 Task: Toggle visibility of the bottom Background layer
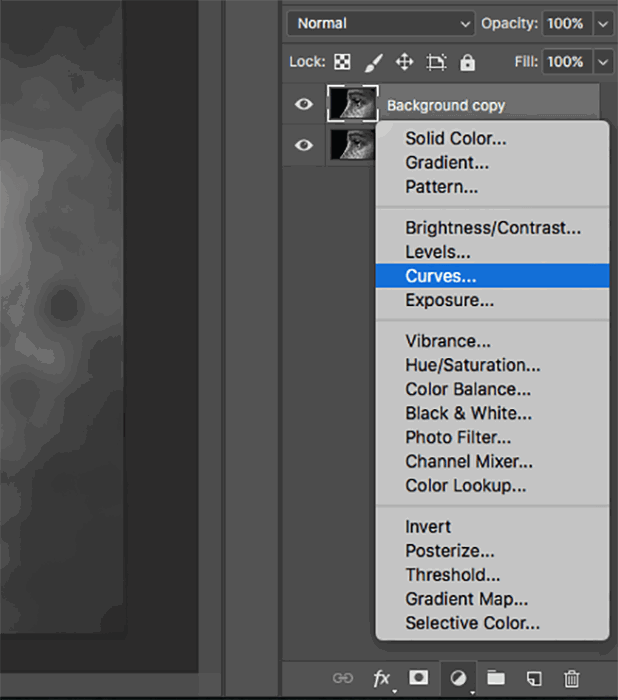click(304, 145)
